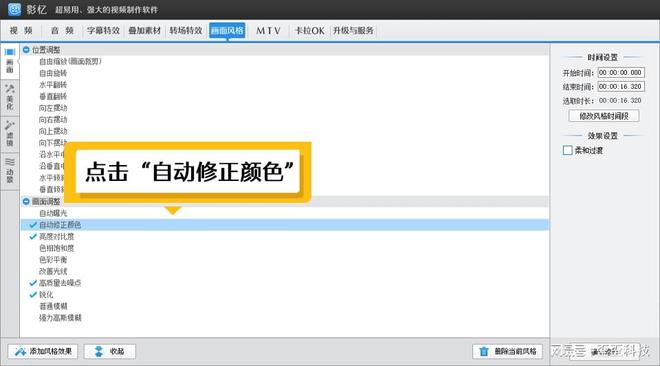The image size is (660, 366).
Task: Select the 普通模糊 style
Action: pos(53,306)
